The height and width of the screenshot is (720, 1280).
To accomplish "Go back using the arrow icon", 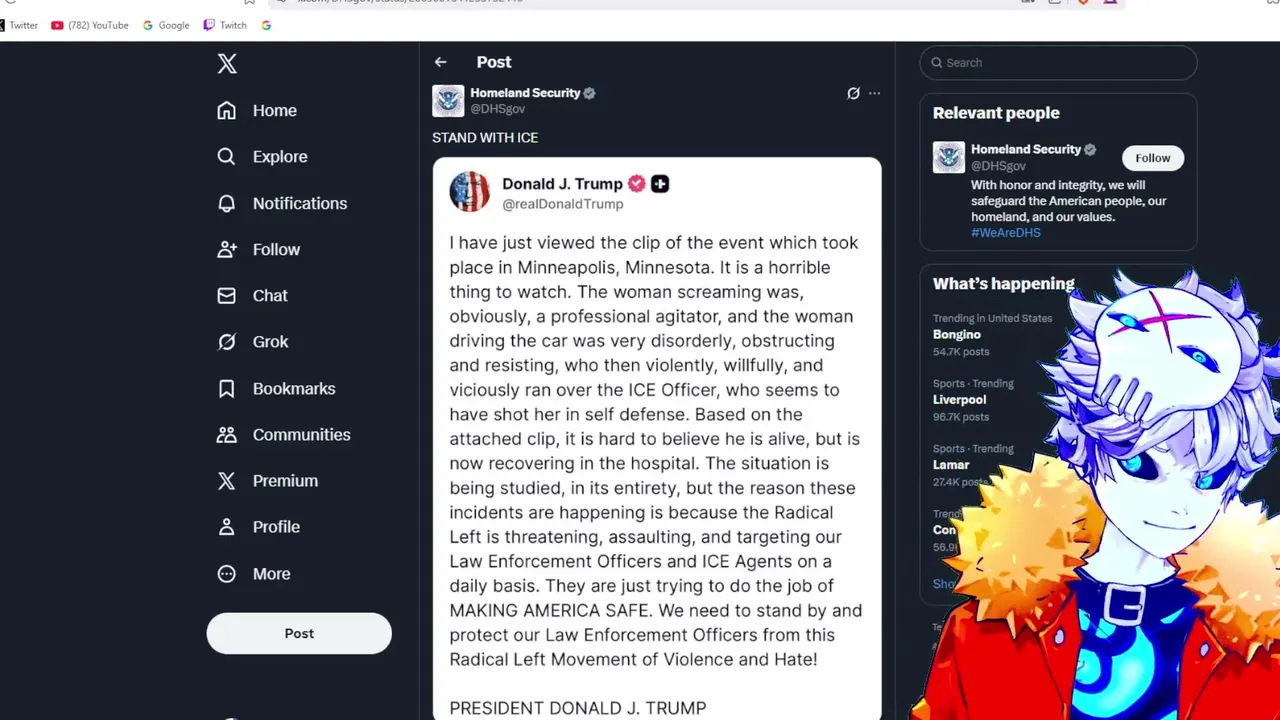I will (440, 62).
